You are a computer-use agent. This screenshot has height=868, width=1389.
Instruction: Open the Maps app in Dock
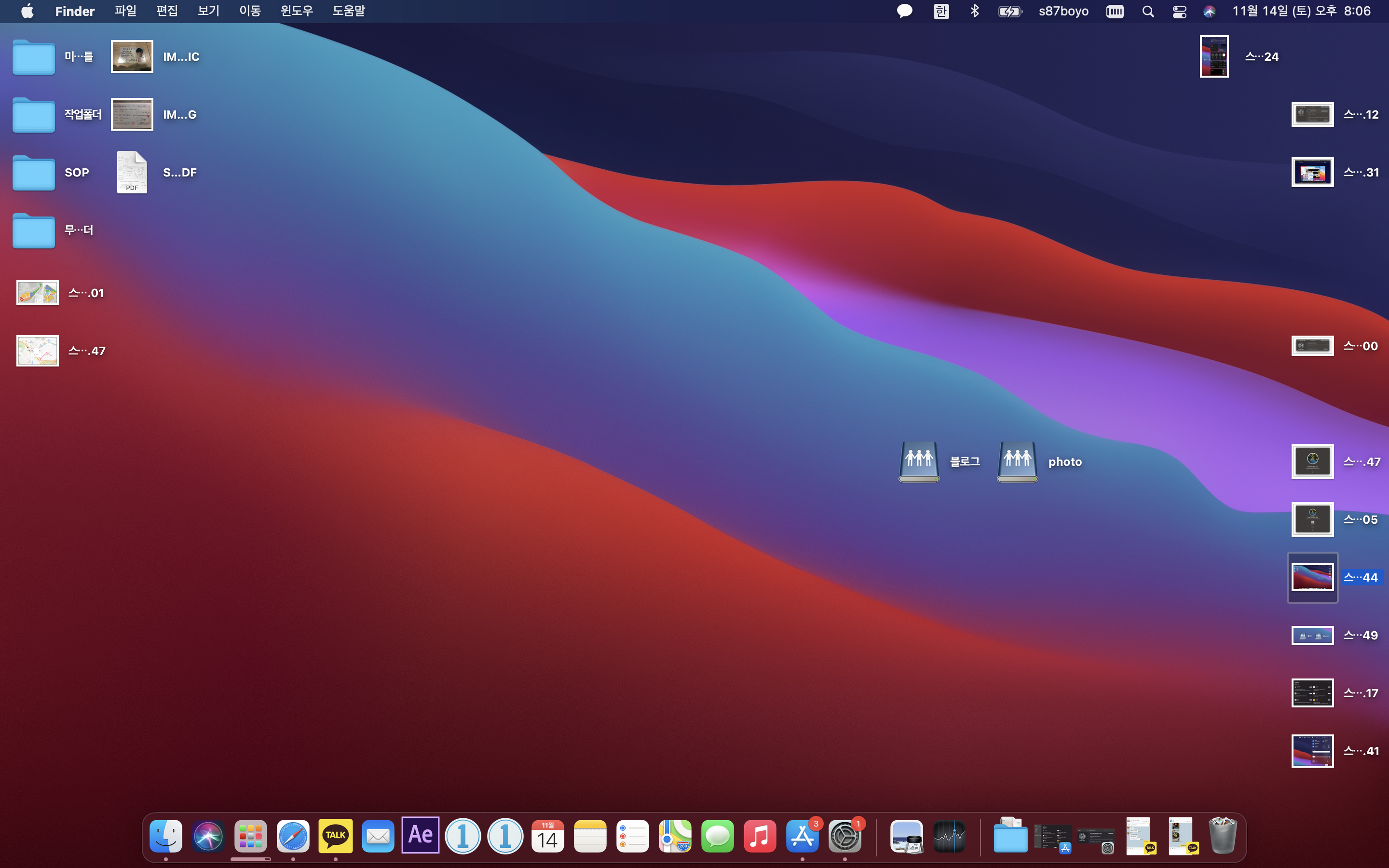[x=674, y=836]
